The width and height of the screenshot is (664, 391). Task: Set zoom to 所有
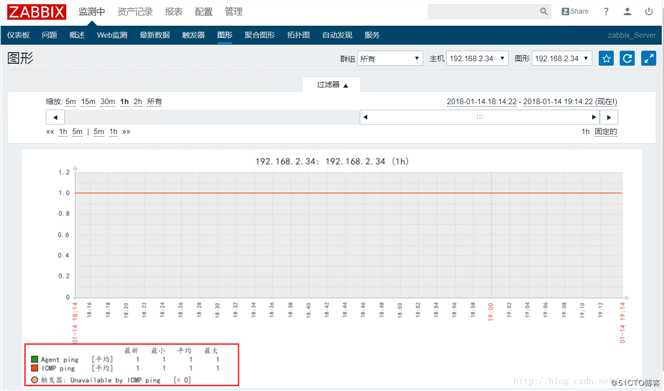click(x=154, y=102)
